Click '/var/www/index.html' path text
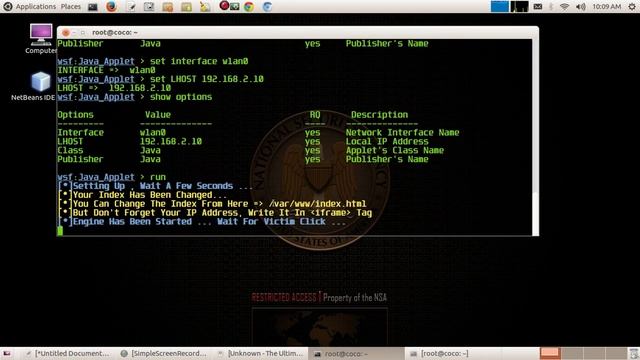The image size is (640, 360). pyautogui.click(x=317, y=204)
